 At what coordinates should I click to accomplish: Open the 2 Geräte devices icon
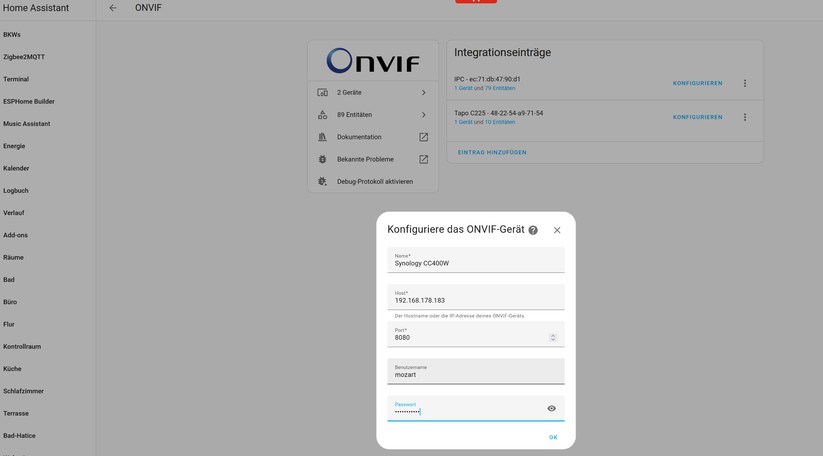[x=322, y=92]
